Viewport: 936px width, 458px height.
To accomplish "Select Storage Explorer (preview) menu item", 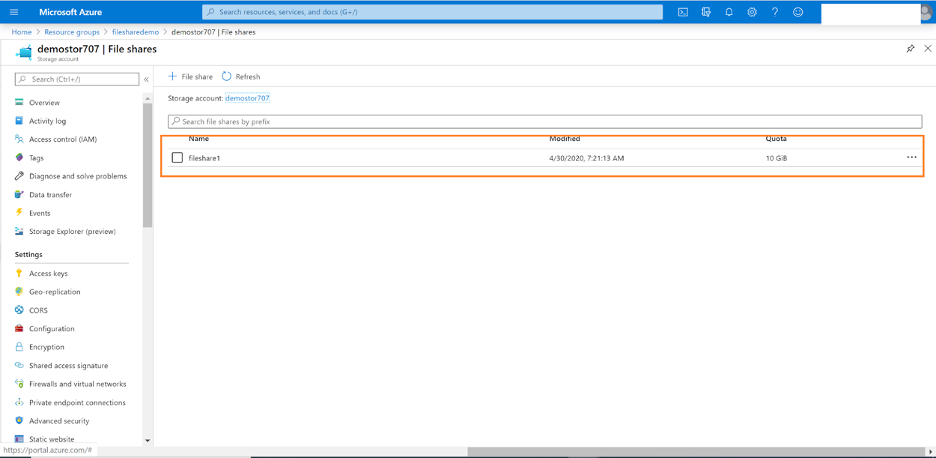I will (72, 231).
